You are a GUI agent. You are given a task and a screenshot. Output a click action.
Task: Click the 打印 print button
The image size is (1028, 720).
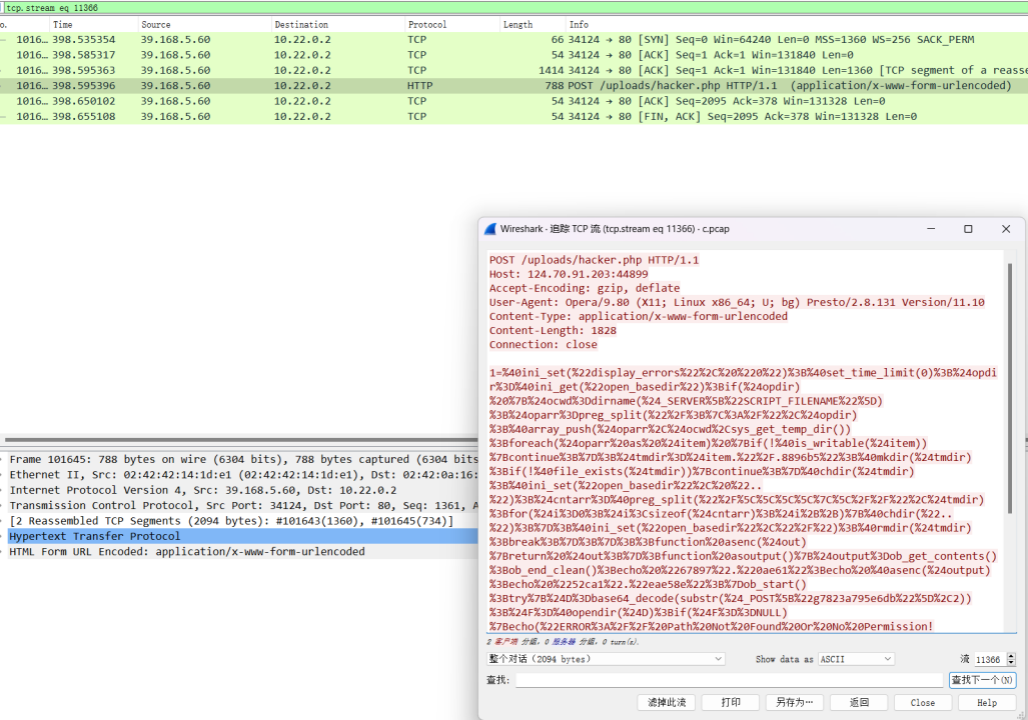tap(731, 703)
